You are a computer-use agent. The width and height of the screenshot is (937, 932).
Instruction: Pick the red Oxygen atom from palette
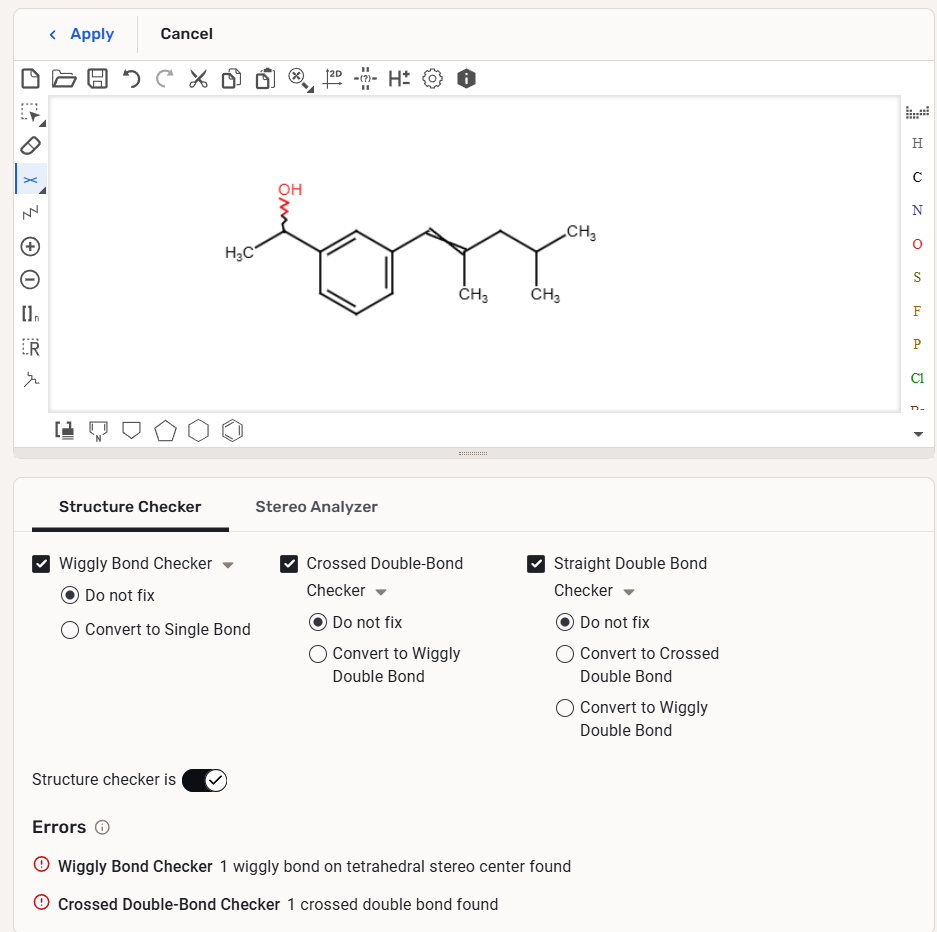coord(917,244)
